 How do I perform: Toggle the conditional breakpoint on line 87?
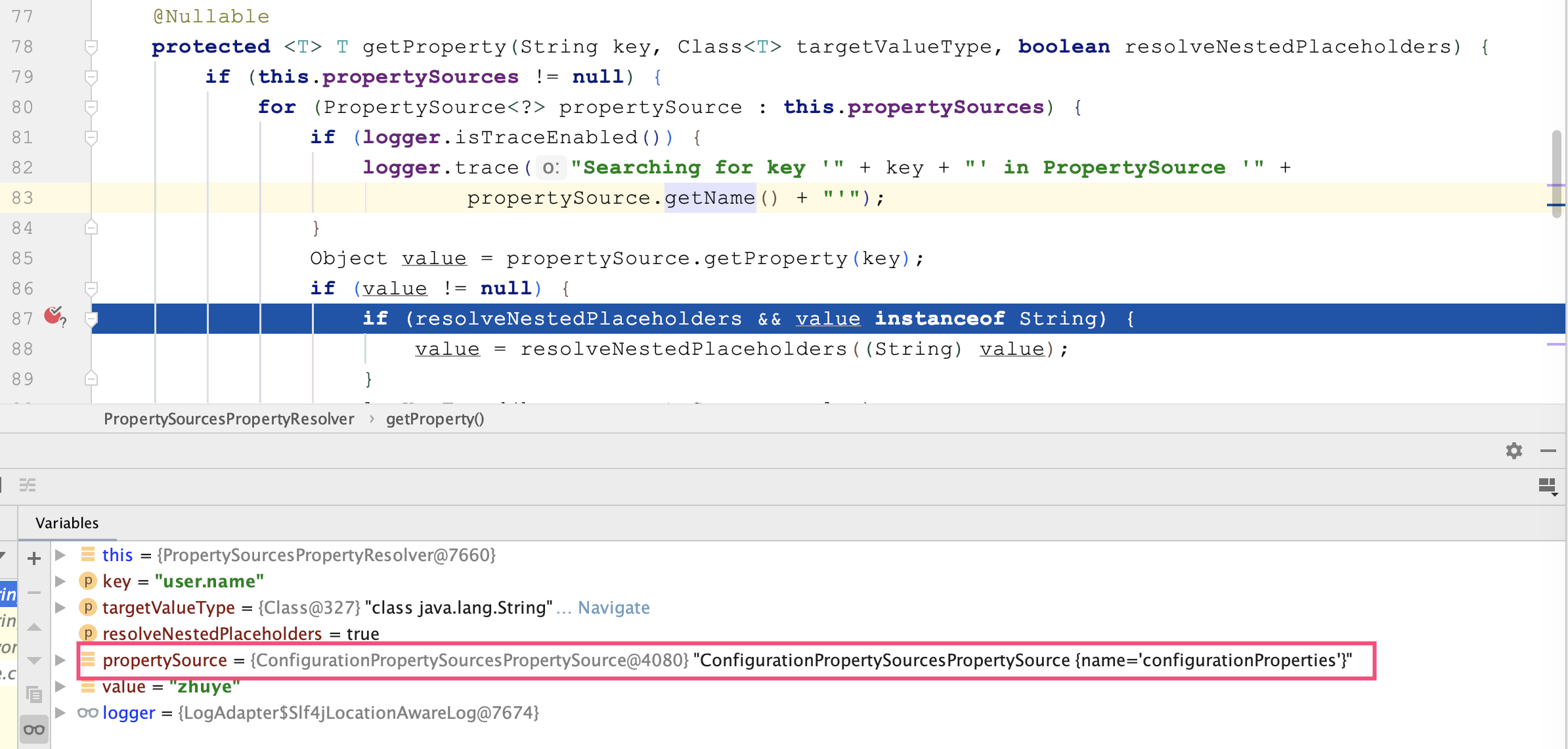[x=54, y=317]
